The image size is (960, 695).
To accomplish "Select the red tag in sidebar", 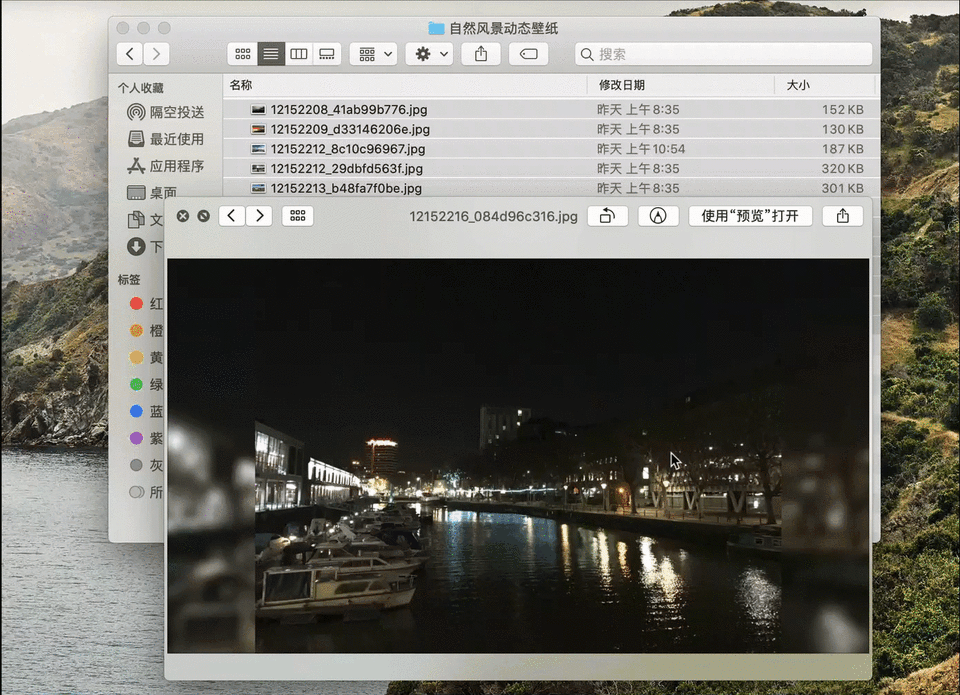I will click(146, 304).
